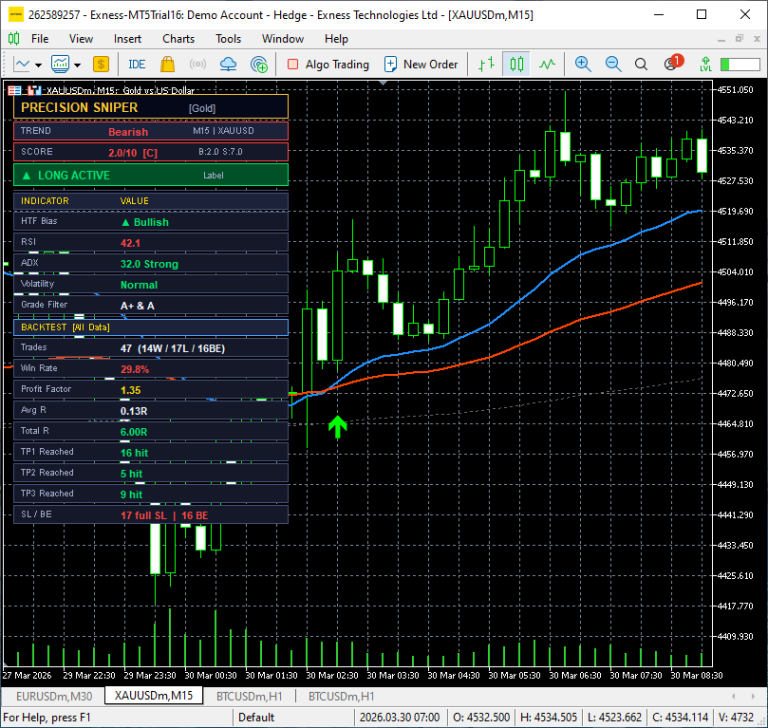Switch chart to line chart mode
768x728 pixels.
[547, 64]
